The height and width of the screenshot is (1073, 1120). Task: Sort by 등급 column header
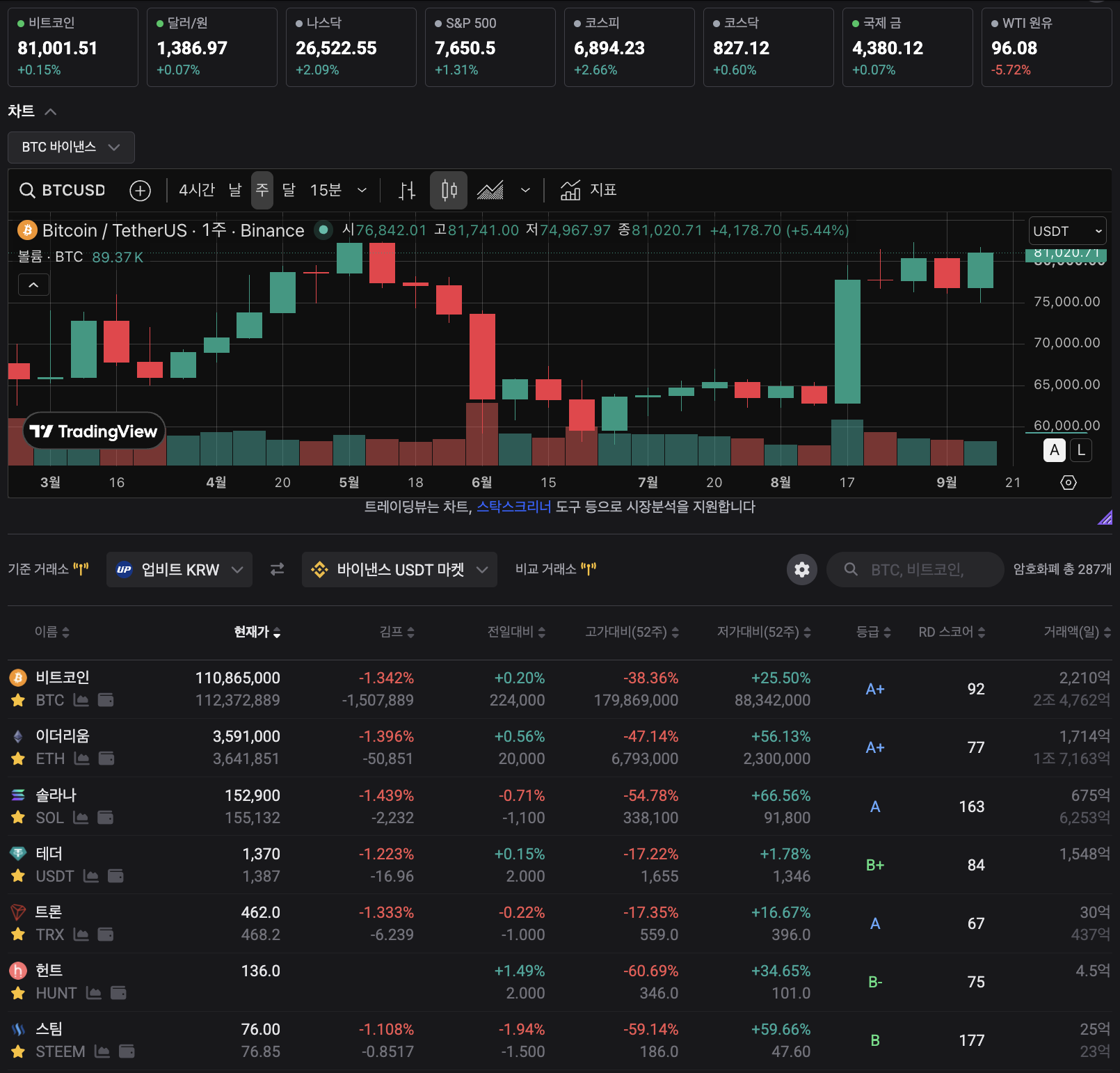click(873, 632)
